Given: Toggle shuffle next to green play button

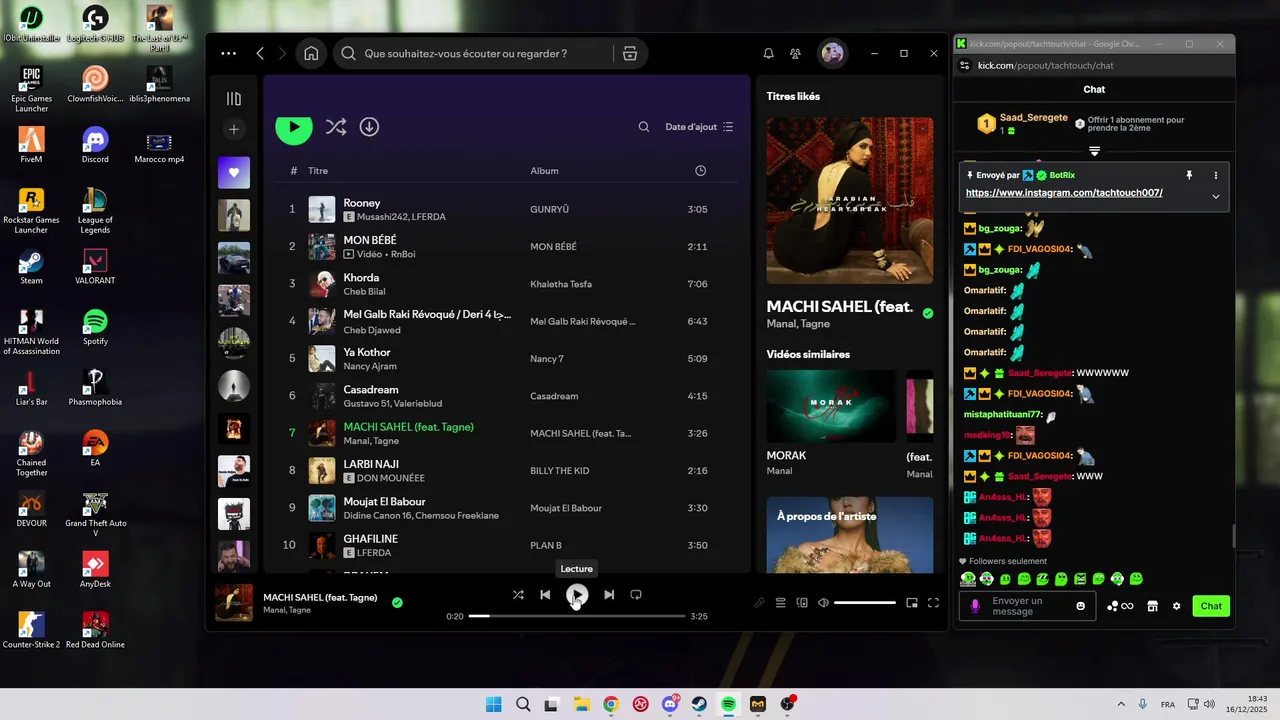Looking at the screenshot, I should 336,127.
